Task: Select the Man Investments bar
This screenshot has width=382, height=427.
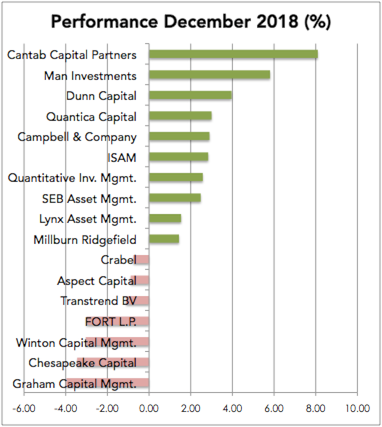Action: (209, 75)
